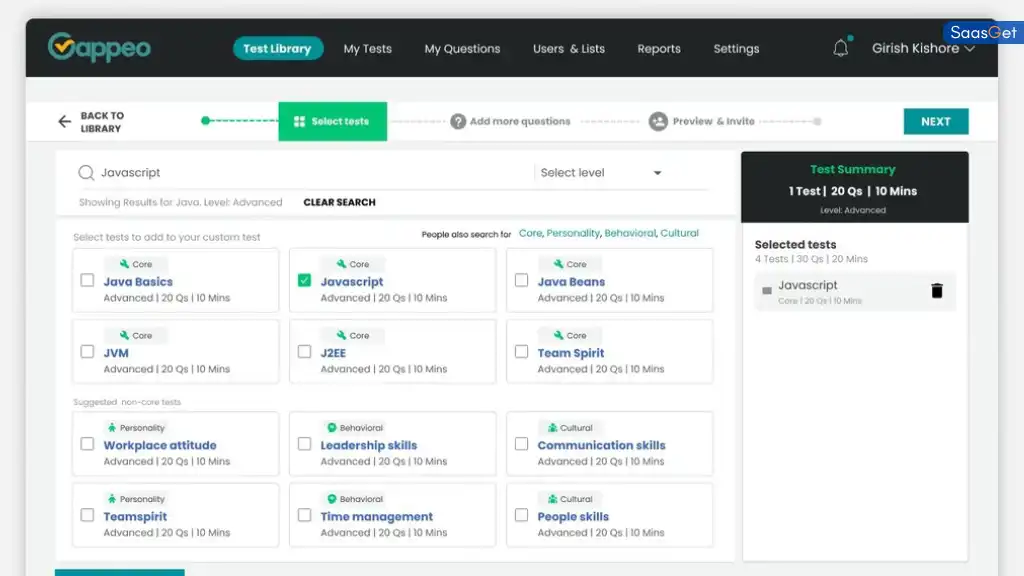
Task: Delete Javascript using the trash icon
Action: click(x=936, y=291)
